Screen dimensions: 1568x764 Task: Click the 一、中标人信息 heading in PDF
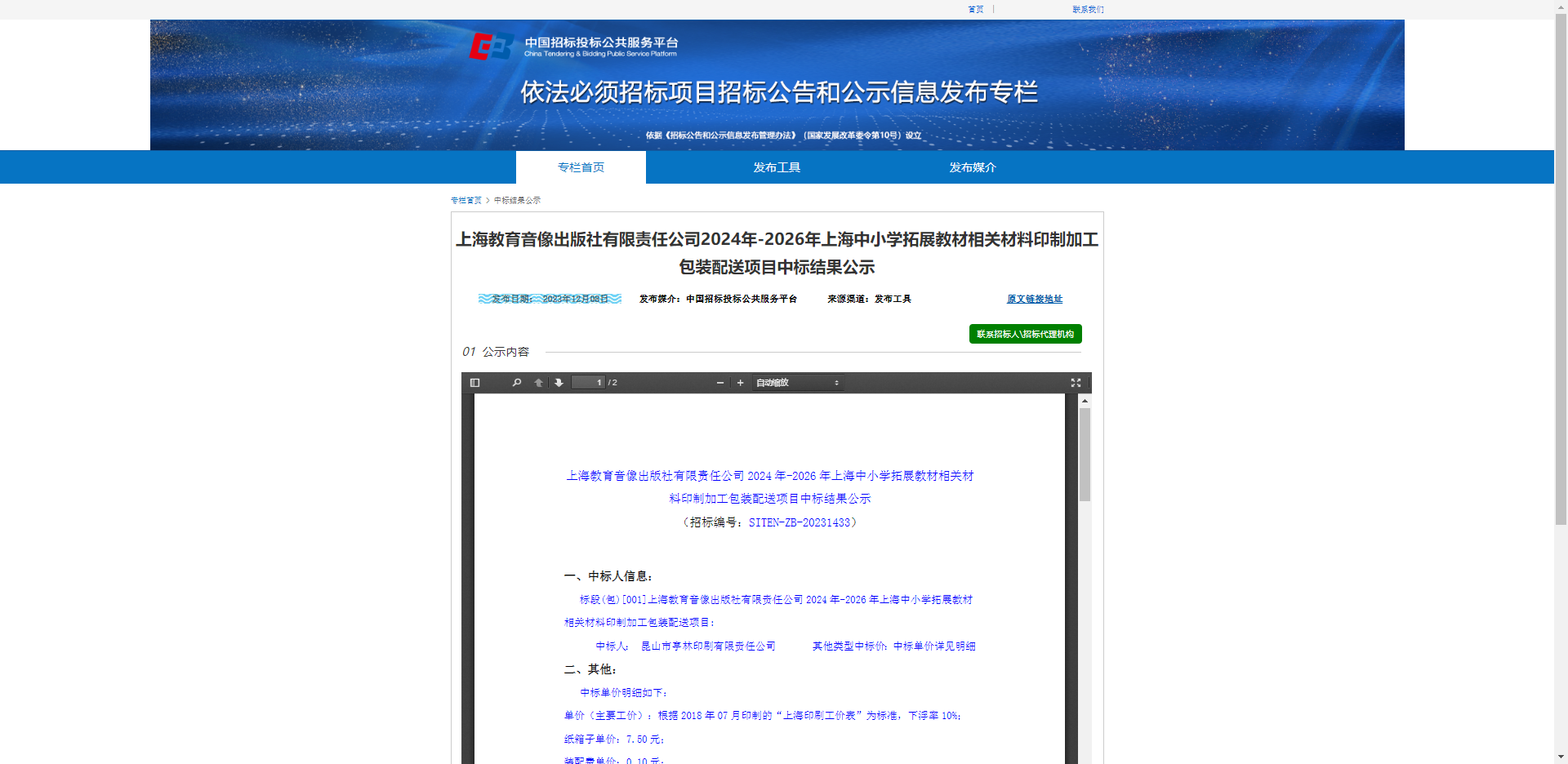[608, 576]
